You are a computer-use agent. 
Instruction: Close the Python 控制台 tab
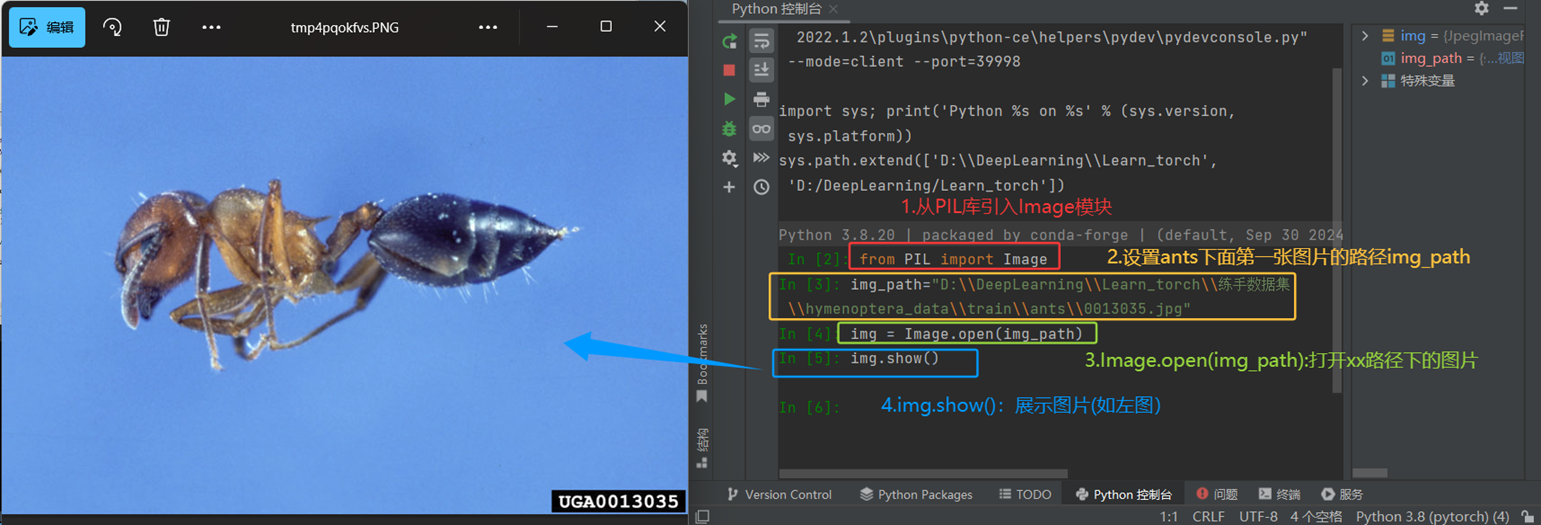[834, 9]
